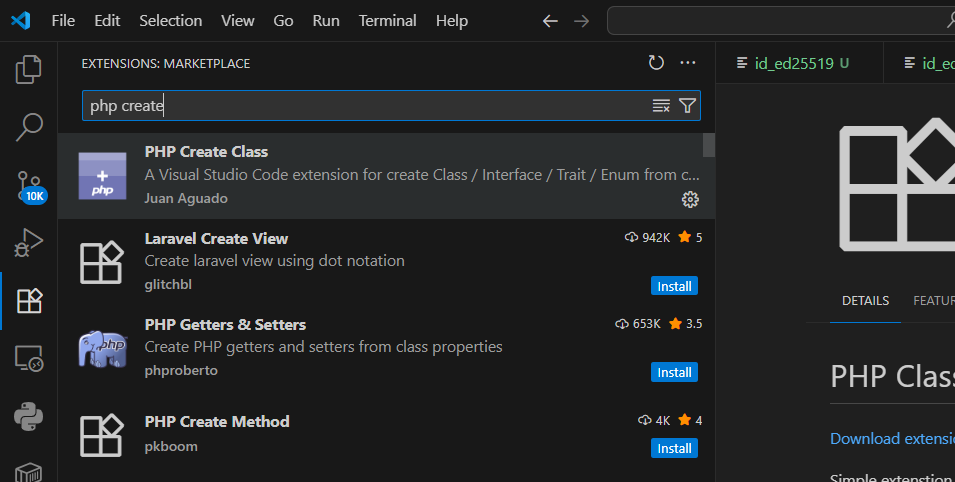The image size is (955, 482).
Task: Click the large extension logo in details
Action: 897,185
